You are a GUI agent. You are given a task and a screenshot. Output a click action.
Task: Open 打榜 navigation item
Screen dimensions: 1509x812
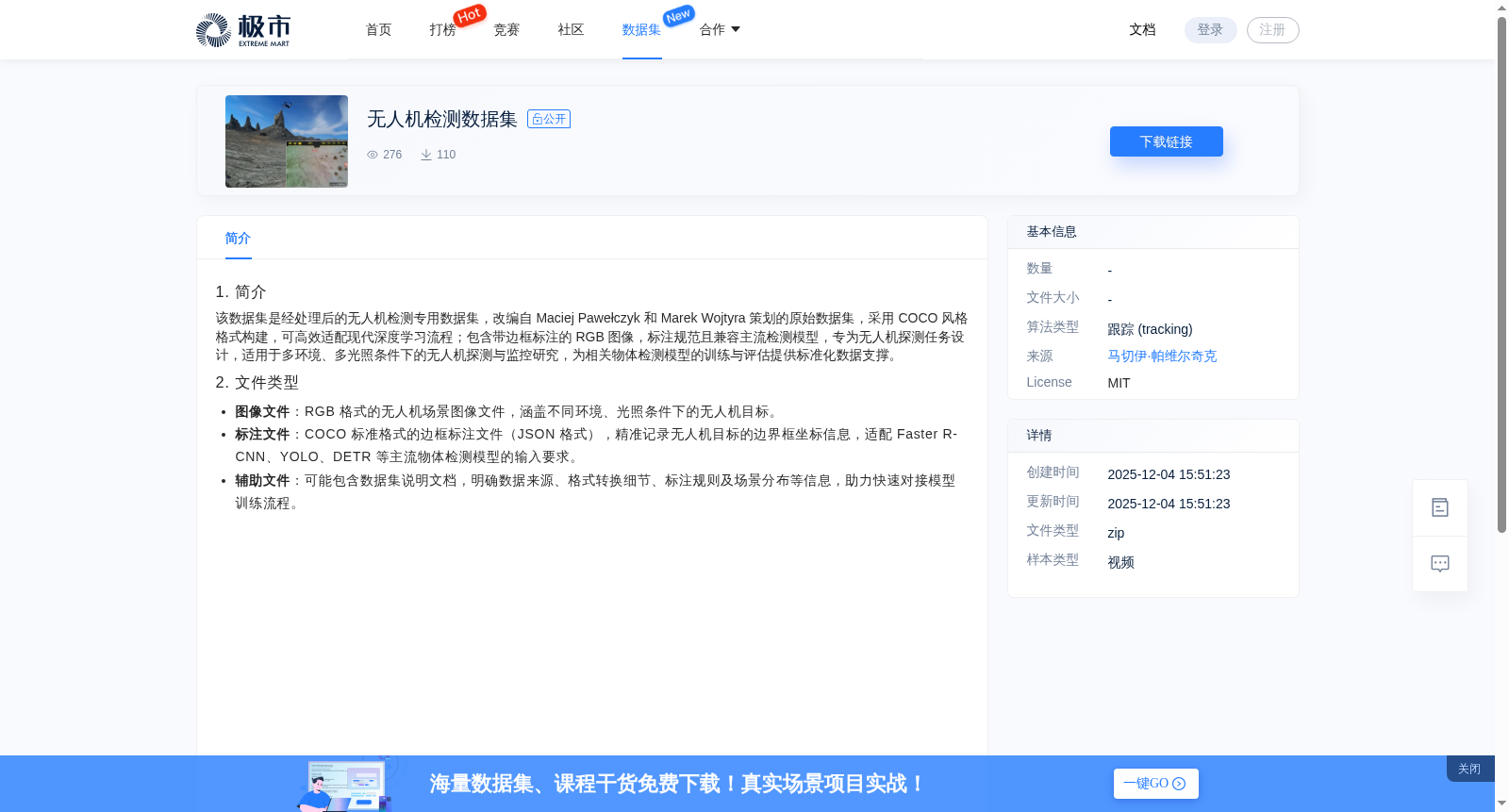443,29
